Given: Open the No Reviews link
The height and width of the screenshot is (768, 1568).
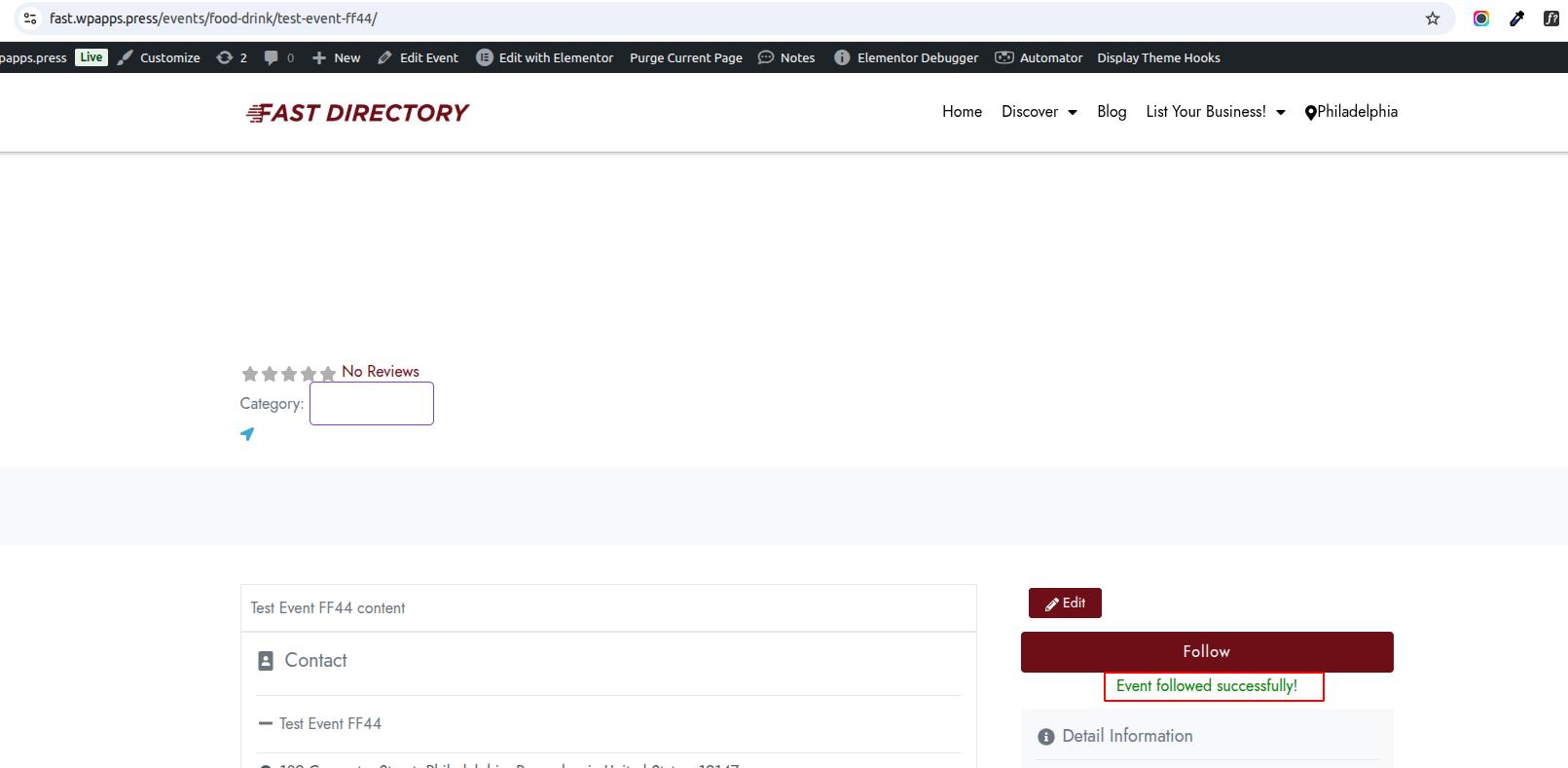Looking at the screenshot, I should tap(380, 372).
